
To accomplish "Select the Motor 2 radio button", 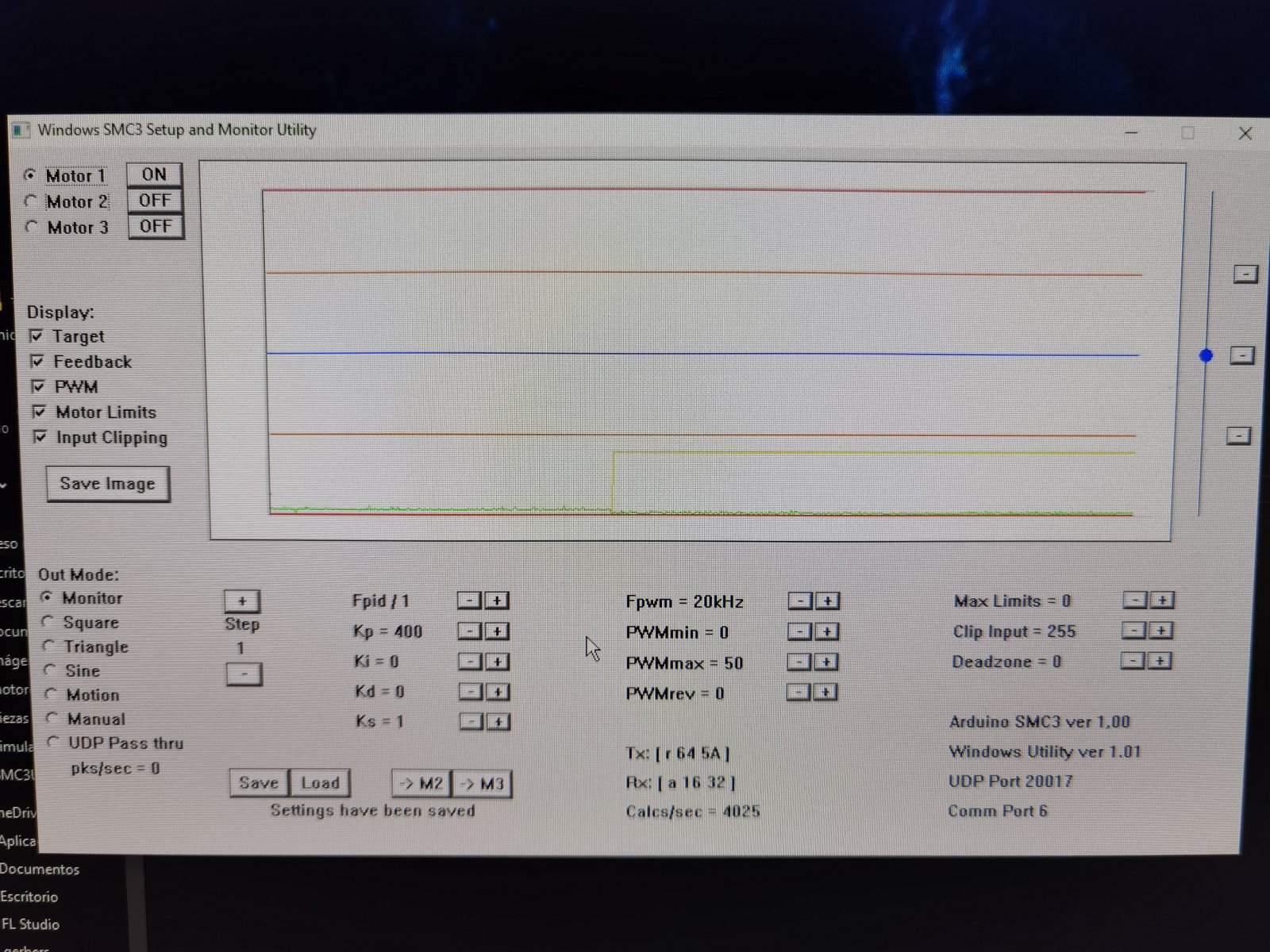I will 31,202.
